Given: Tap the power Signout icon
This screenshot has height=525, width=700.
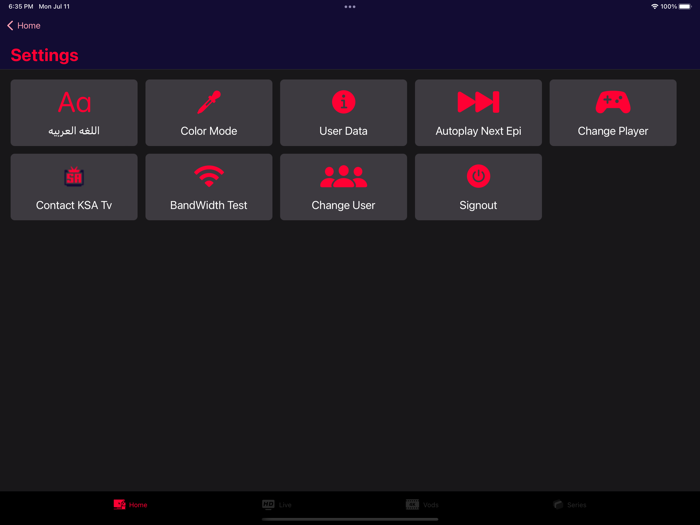Looking at the screenshot, I should click(478, 176).
